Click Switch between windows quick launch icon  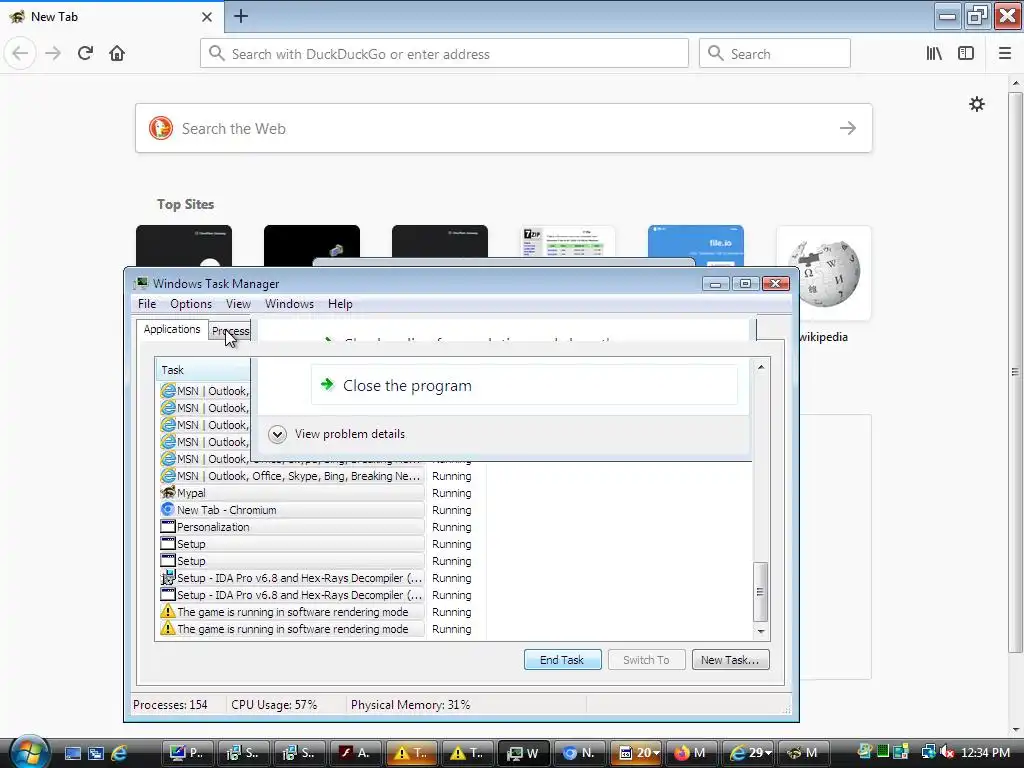point(96,753)
